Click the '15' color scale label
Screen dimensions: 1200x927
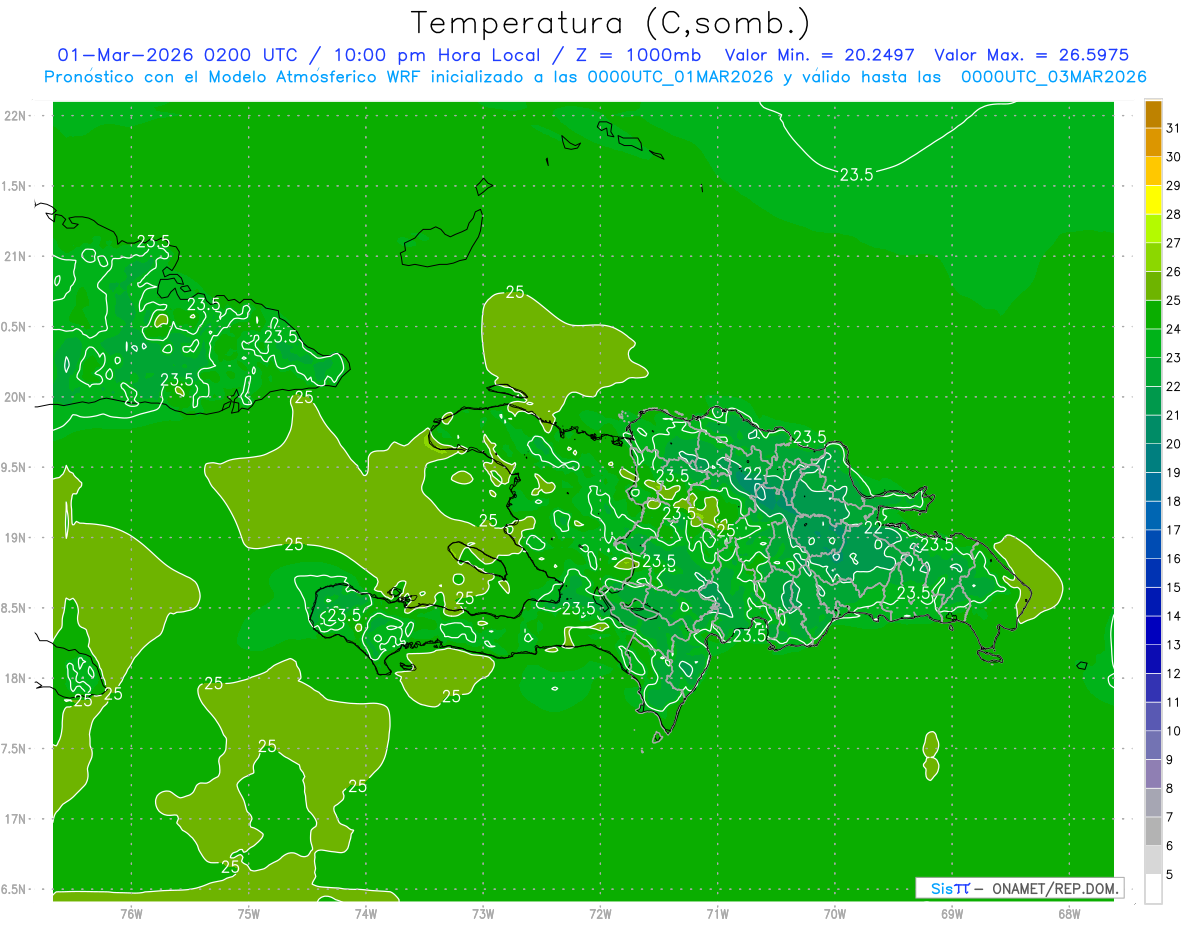(1174, 588)
